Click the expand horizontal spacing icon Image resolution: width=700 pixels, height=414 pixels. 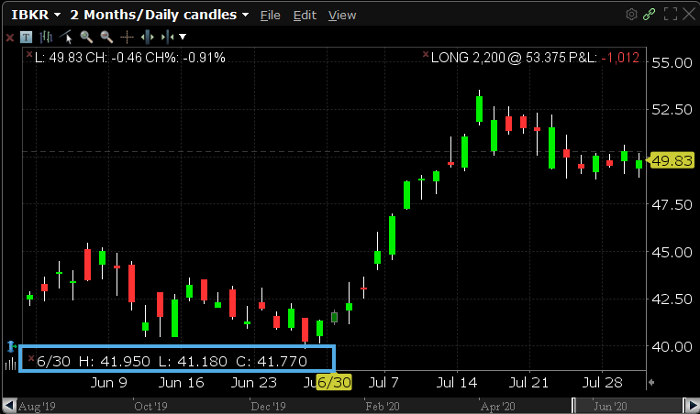(149, 37)
